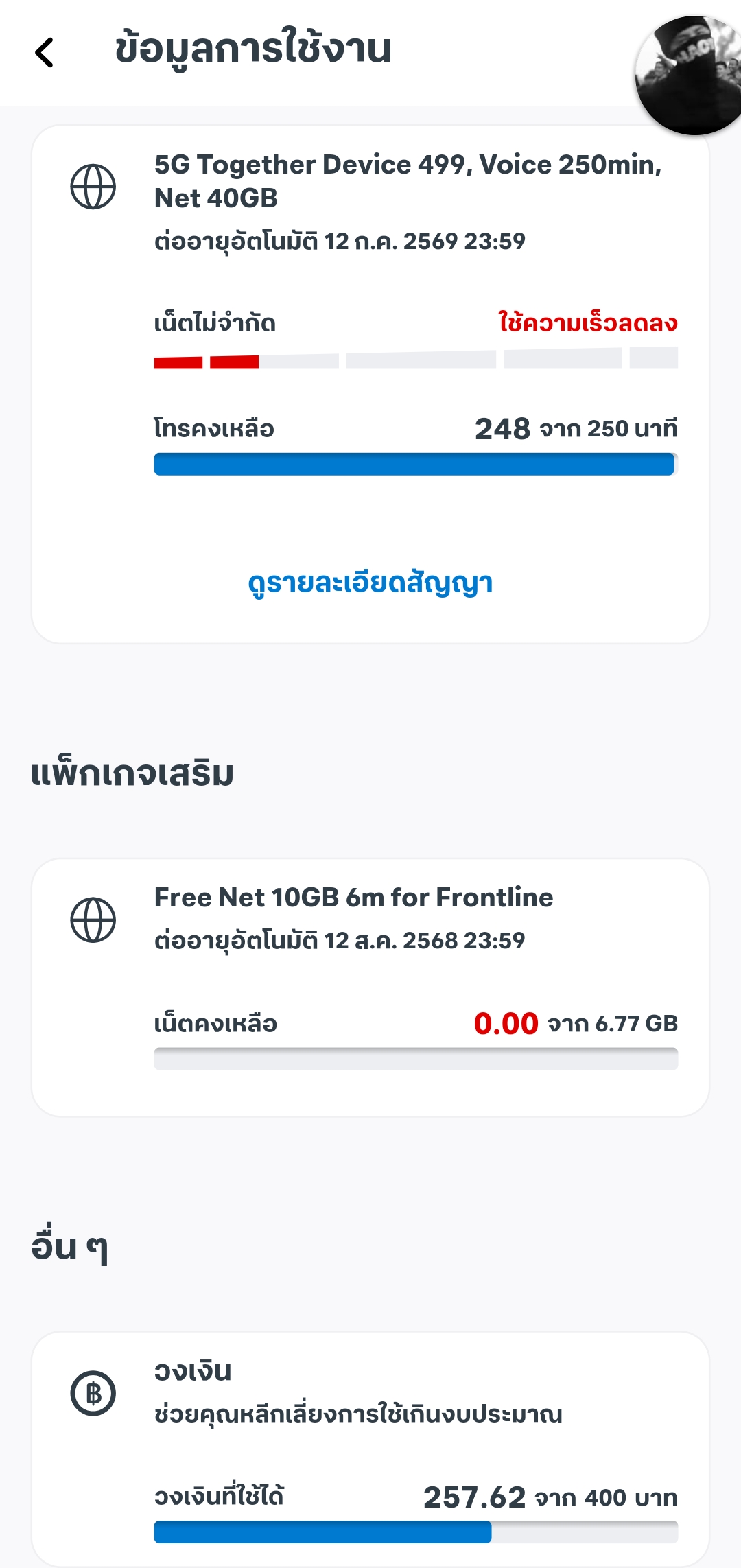
Task: Tap the red ใช้ความเร็วลดลง status text
Action: click(588, 323)
